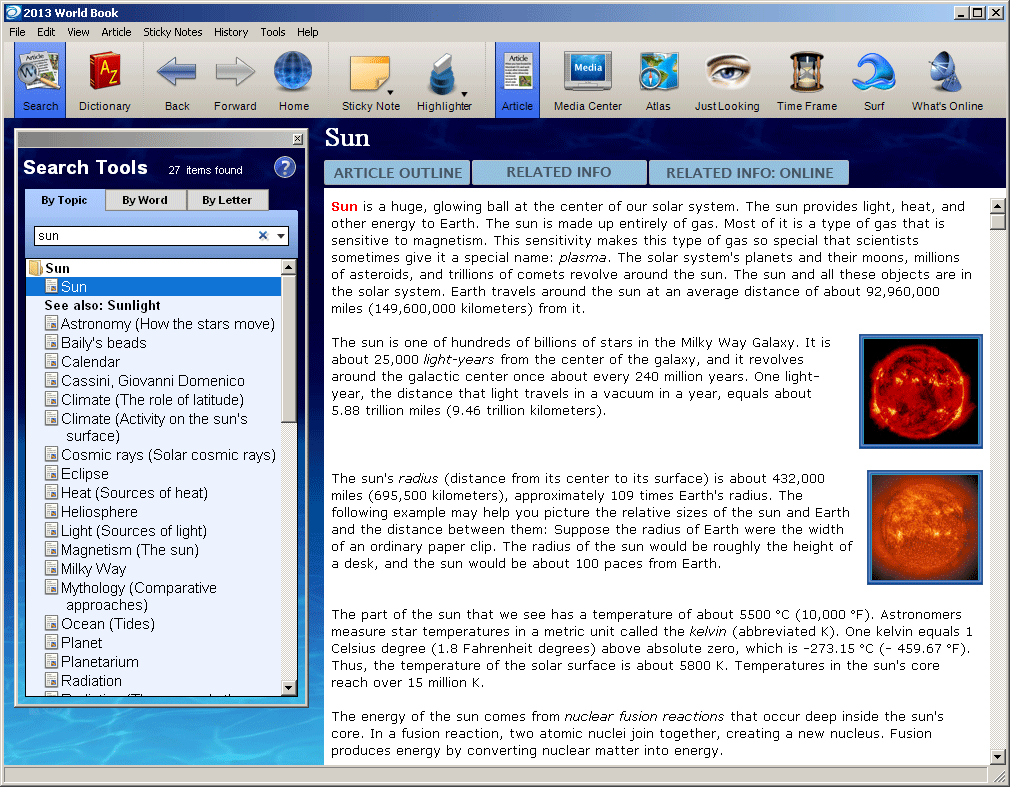Open the Search tool in toolbar

[40, 81]
